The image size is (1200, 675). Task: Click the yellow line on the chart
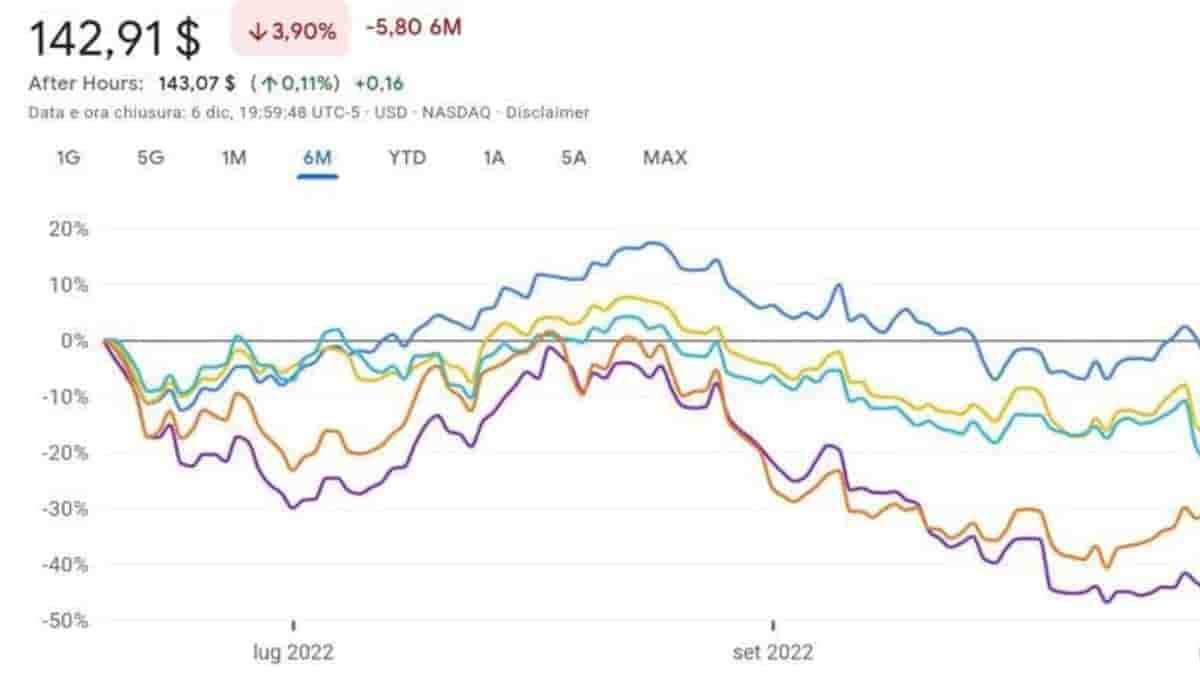pyautogui.click(x=630, y=297)
